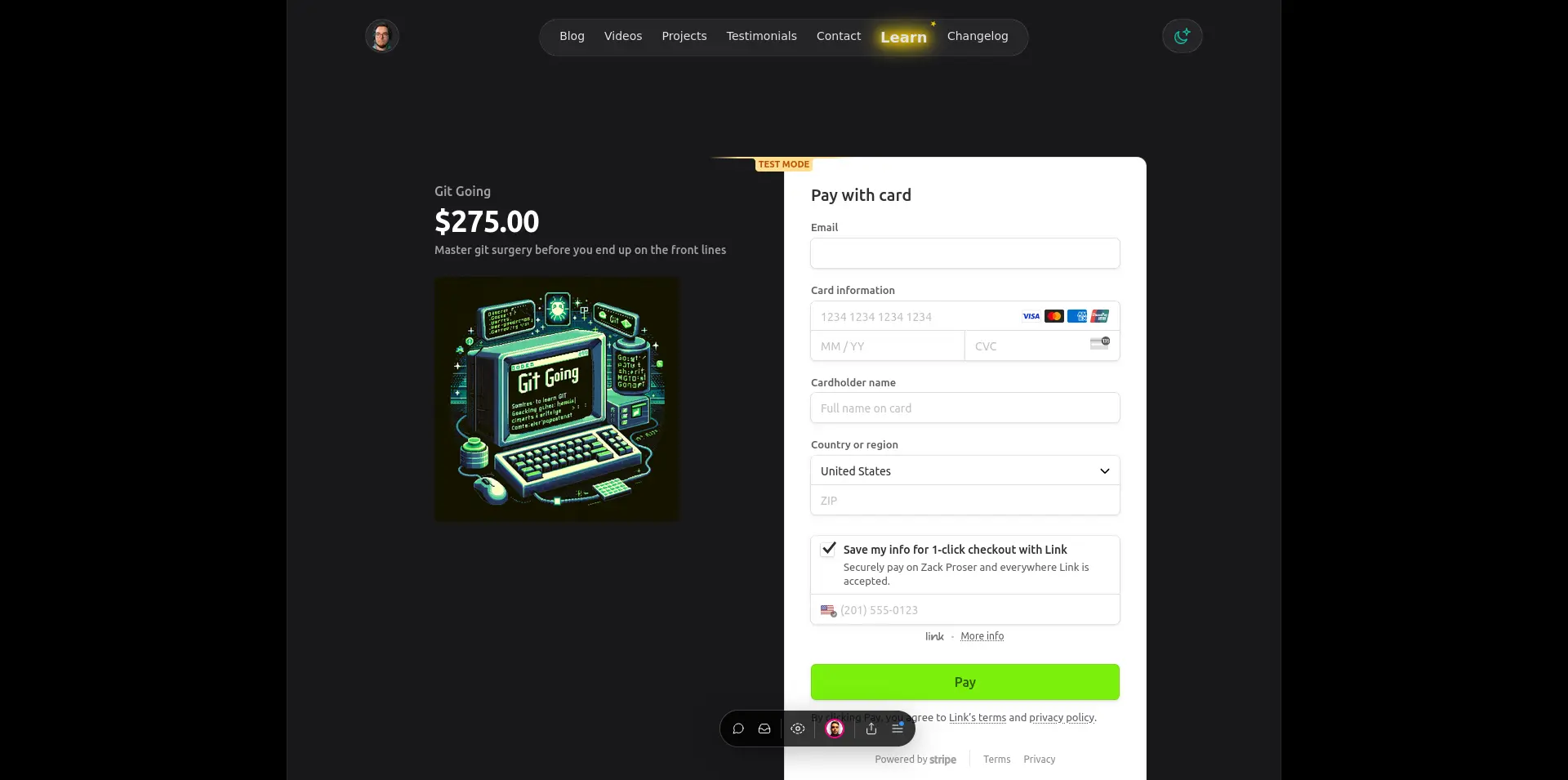Click the Git Going product image

[557, 399]
